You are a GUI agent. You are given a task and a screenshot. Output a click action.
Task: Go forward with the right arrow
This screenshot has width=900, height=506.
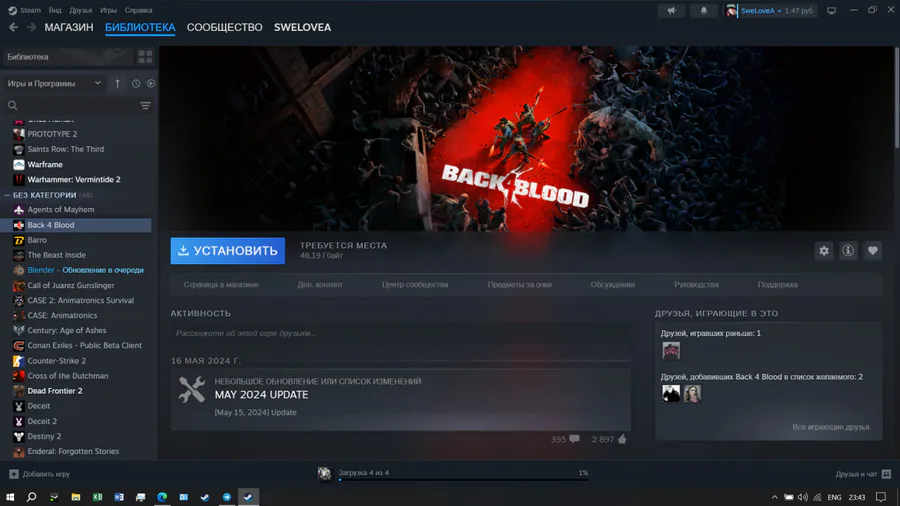[x=31, y=27]
